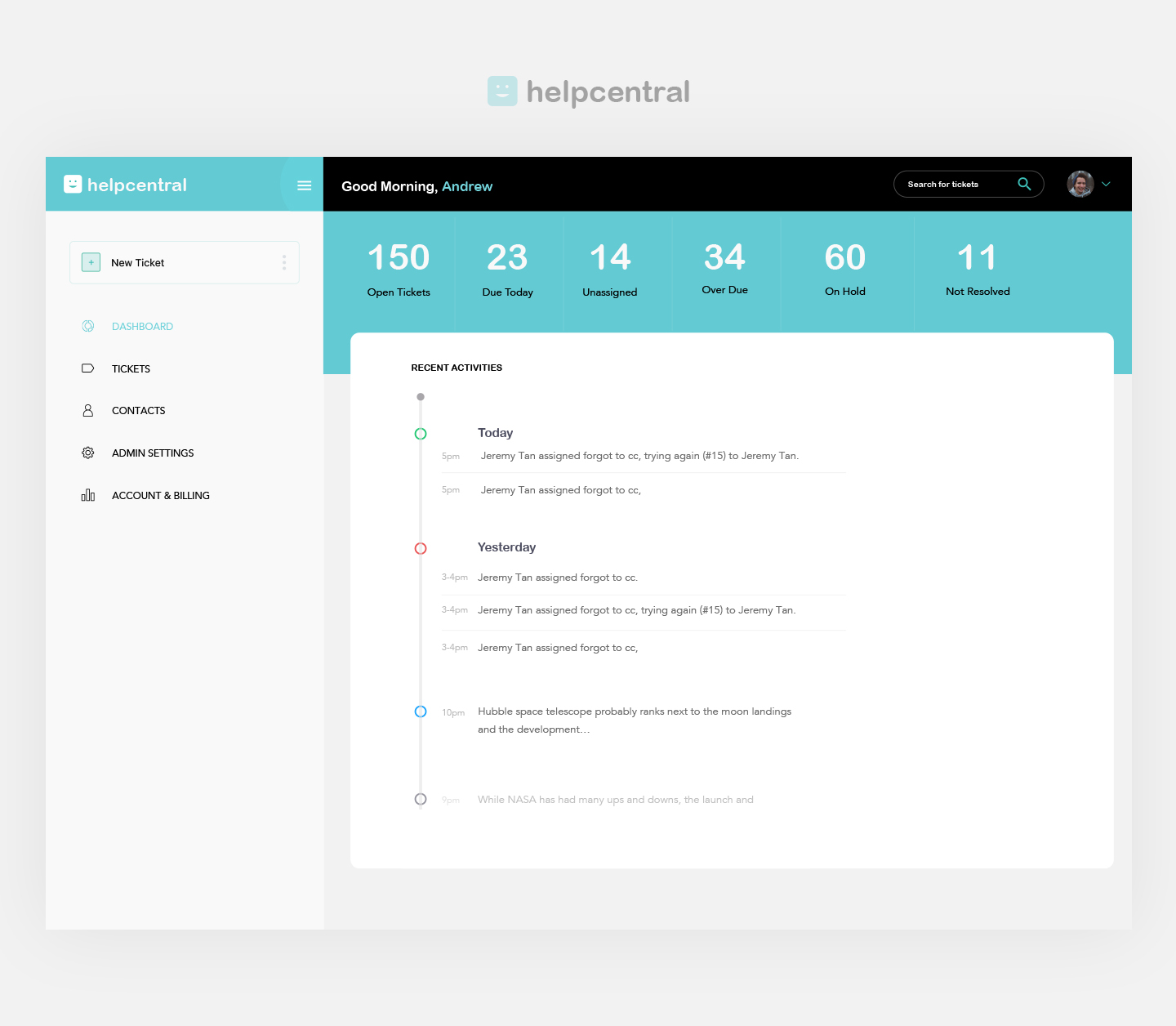The image size is (1176, 1026).
Task: Click the green Today timeline marker
Action: pos(421,434)
